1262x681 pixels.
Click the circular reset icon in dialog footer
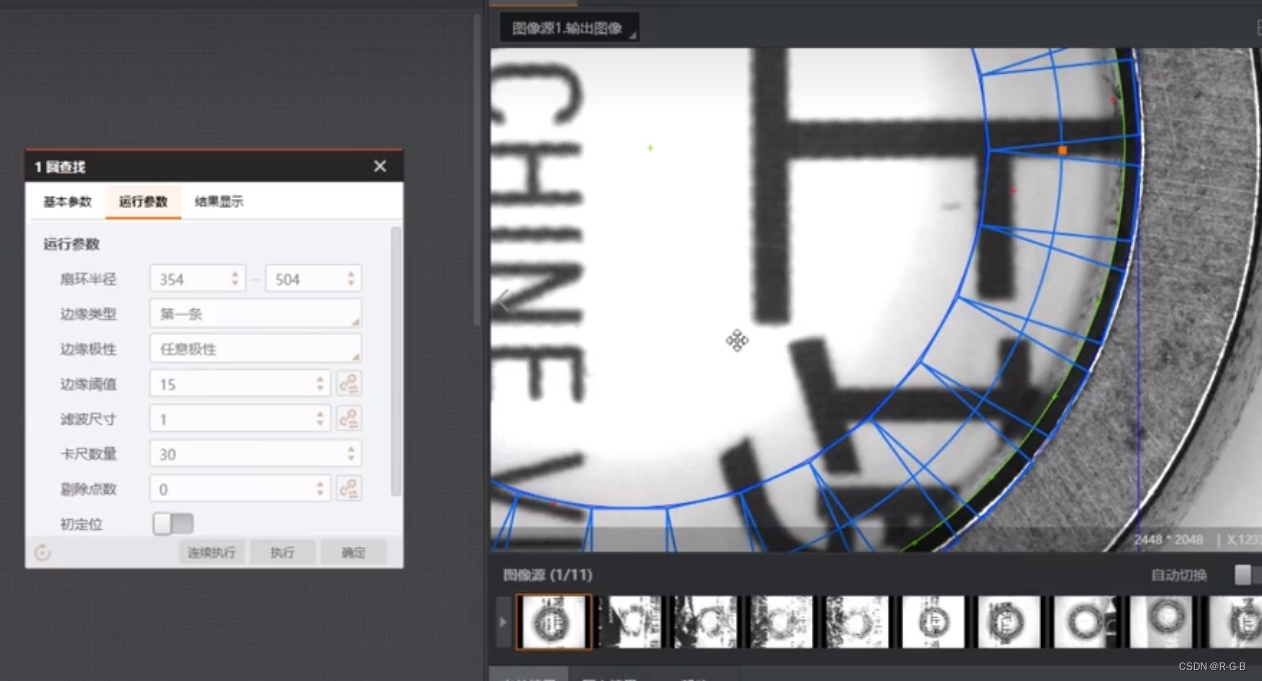42,552
